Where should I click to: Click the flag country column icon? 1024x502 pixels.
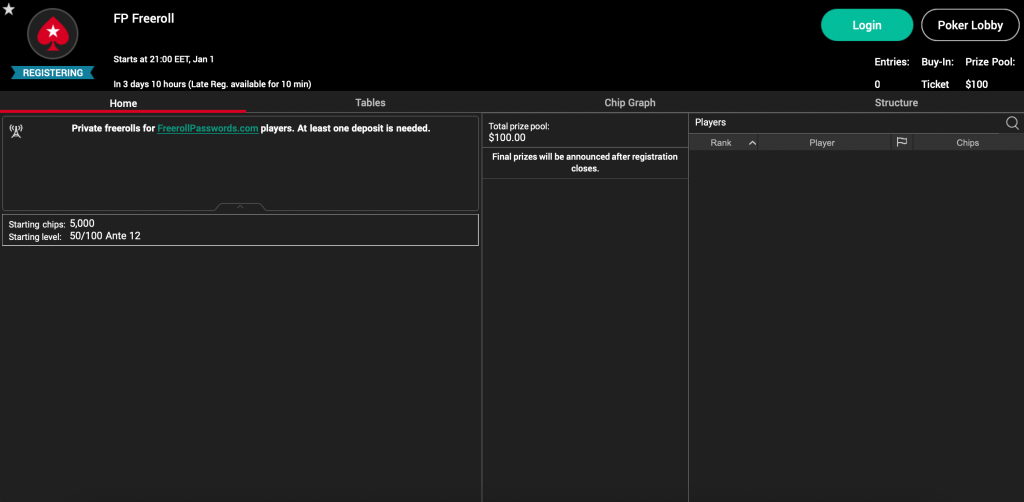(902, 142)
